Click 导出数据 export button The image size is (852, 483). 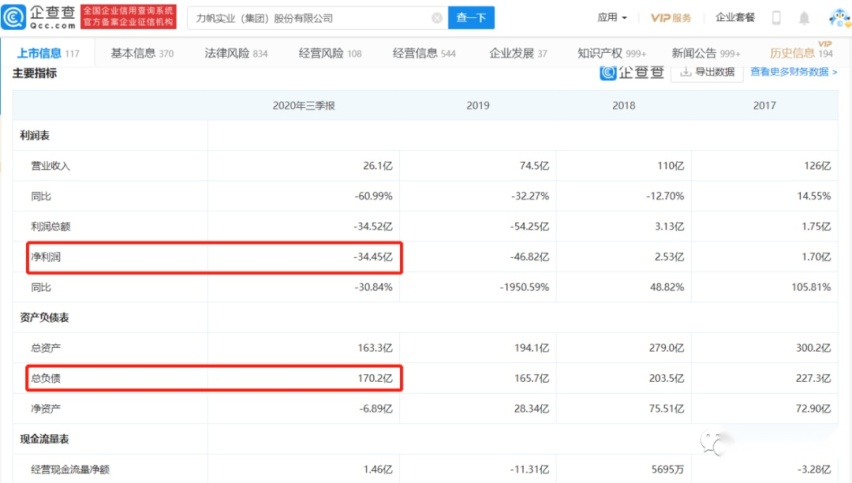click(x=707, y=72)
